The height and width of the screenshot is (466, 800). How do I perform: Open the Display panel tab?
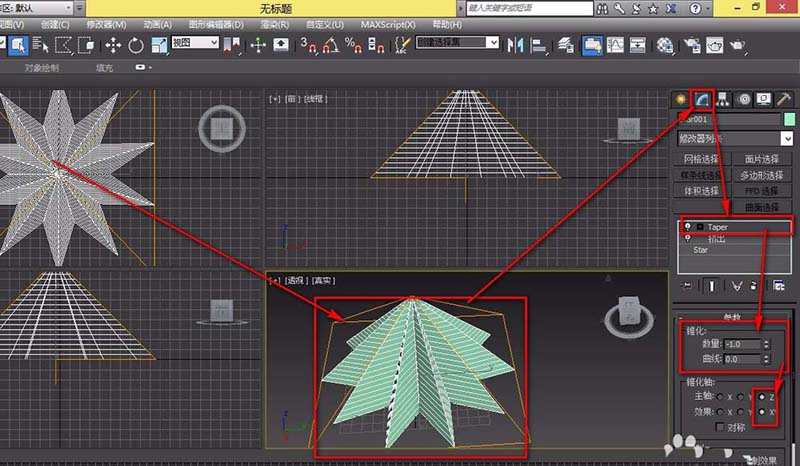(x=764, y=99)
